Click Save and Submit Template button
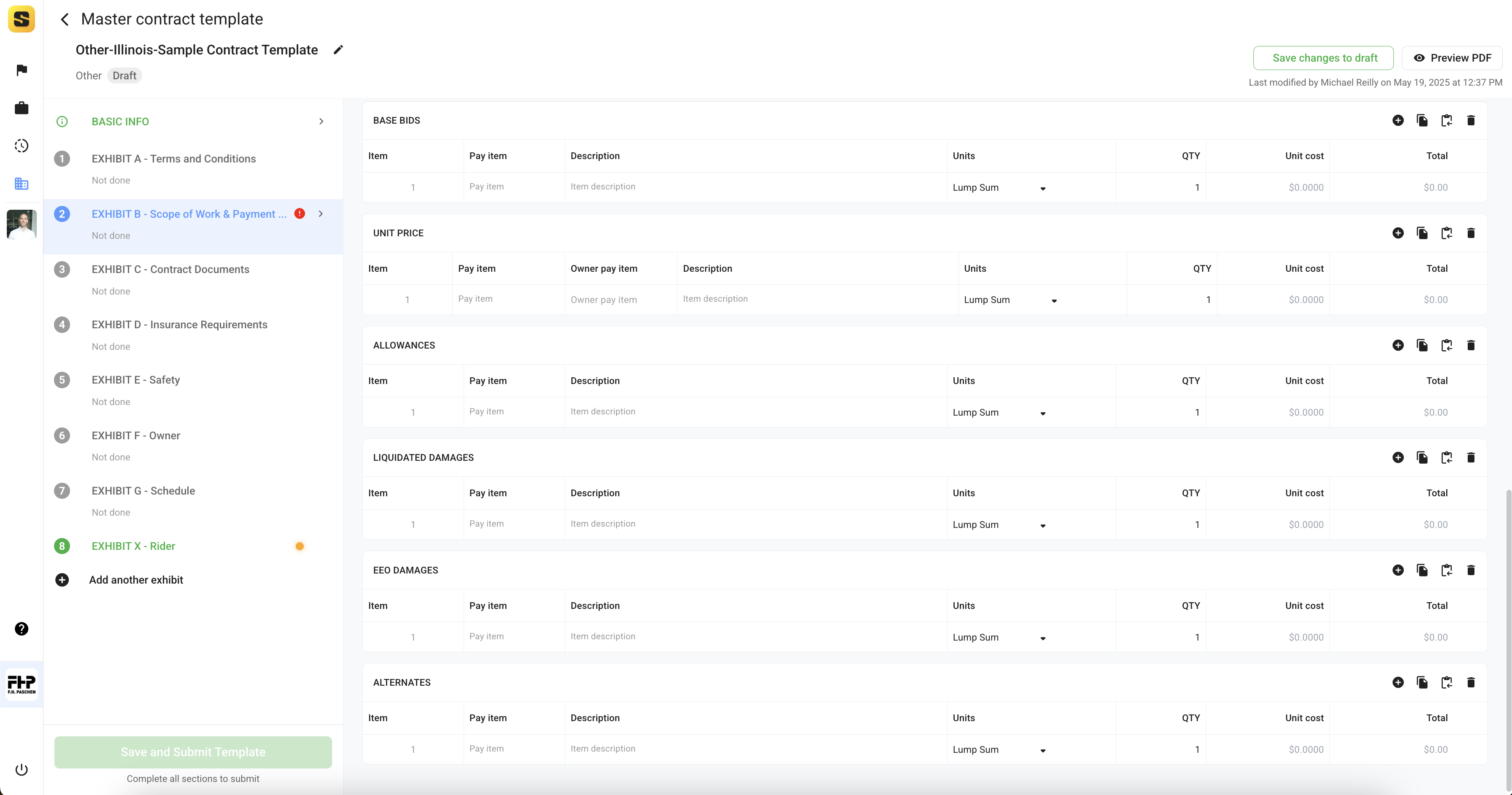The image size is (1512, 795). coord(193,752)
